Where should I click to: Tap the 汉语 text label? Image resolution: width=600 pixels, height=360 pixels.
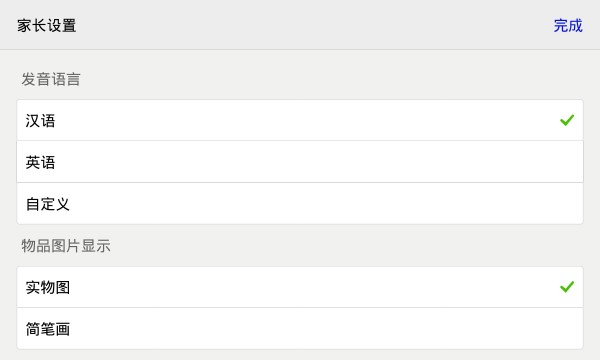point(41,121)
